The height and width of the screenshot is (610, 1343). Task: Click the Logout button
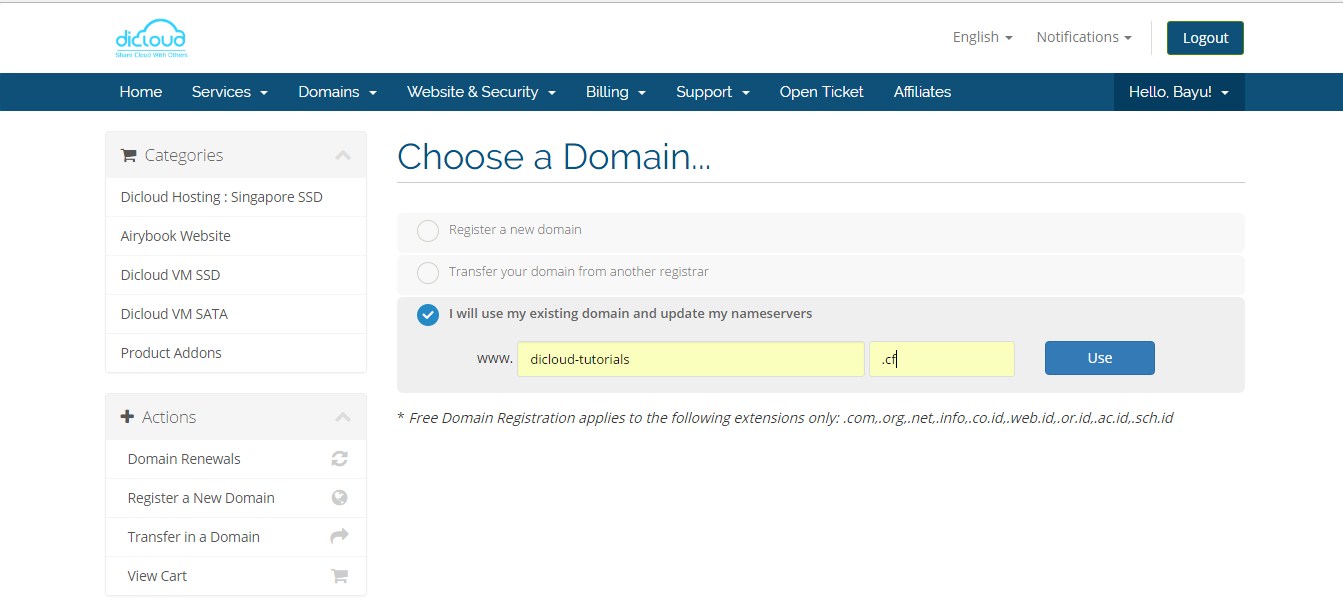[x=1205, y=38]
